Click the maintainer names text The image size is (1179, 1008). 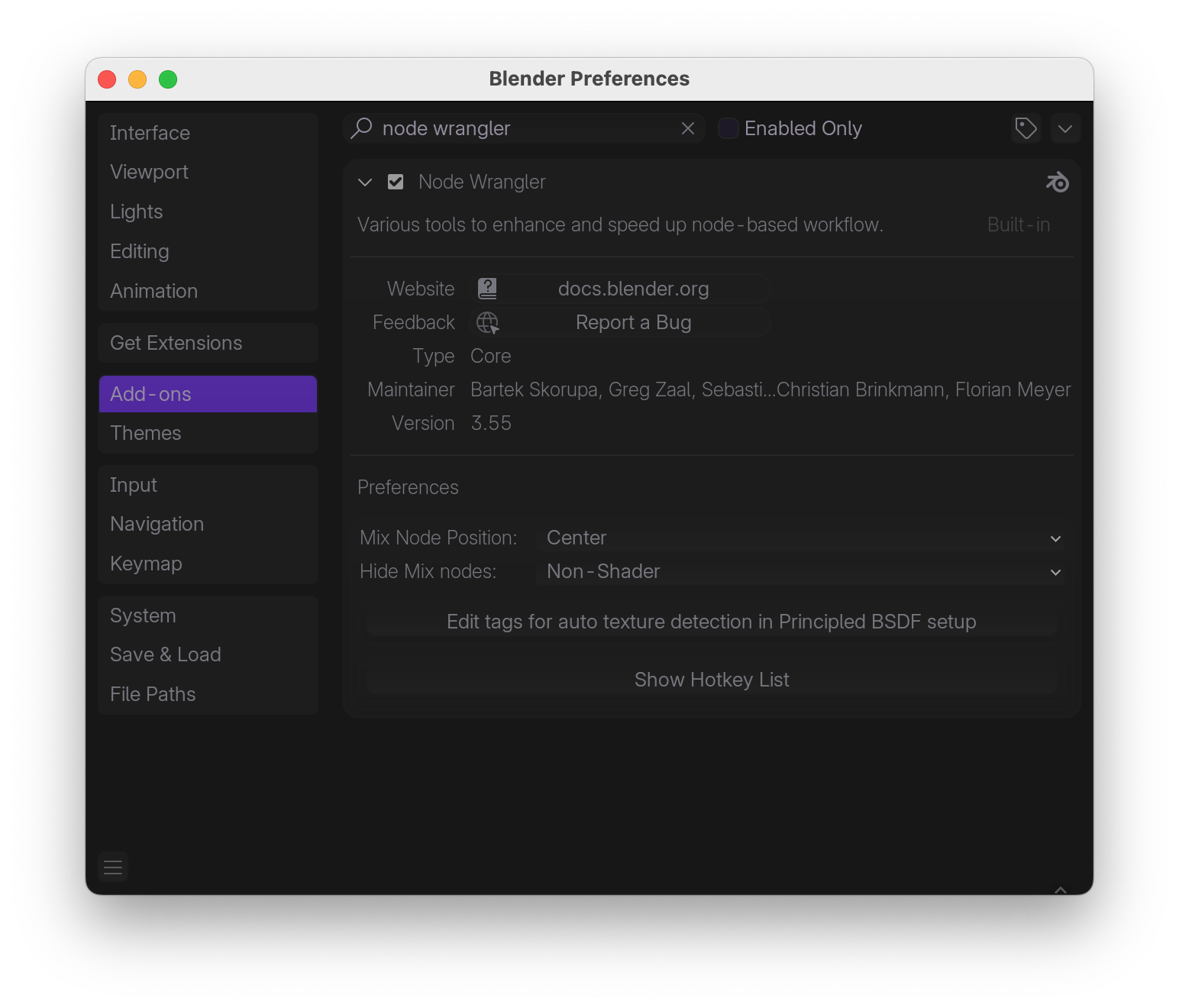click(770, 389)
